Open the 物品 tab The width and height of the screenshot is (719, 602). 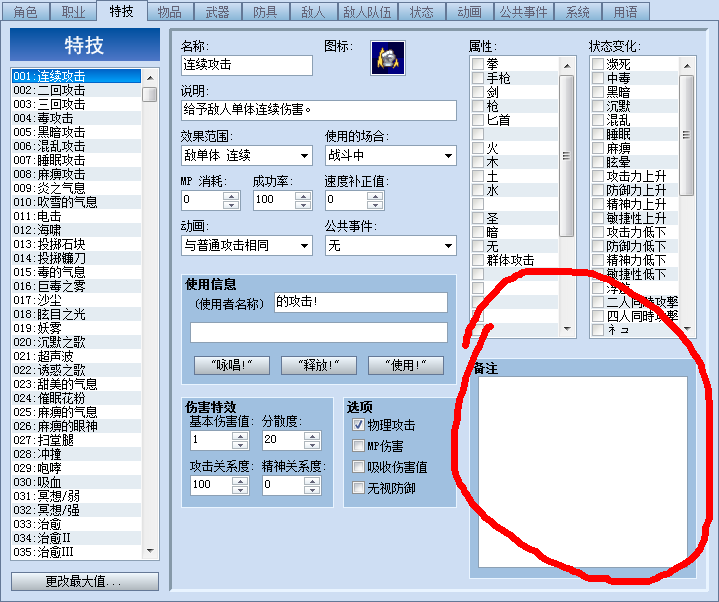click(170, 11)
